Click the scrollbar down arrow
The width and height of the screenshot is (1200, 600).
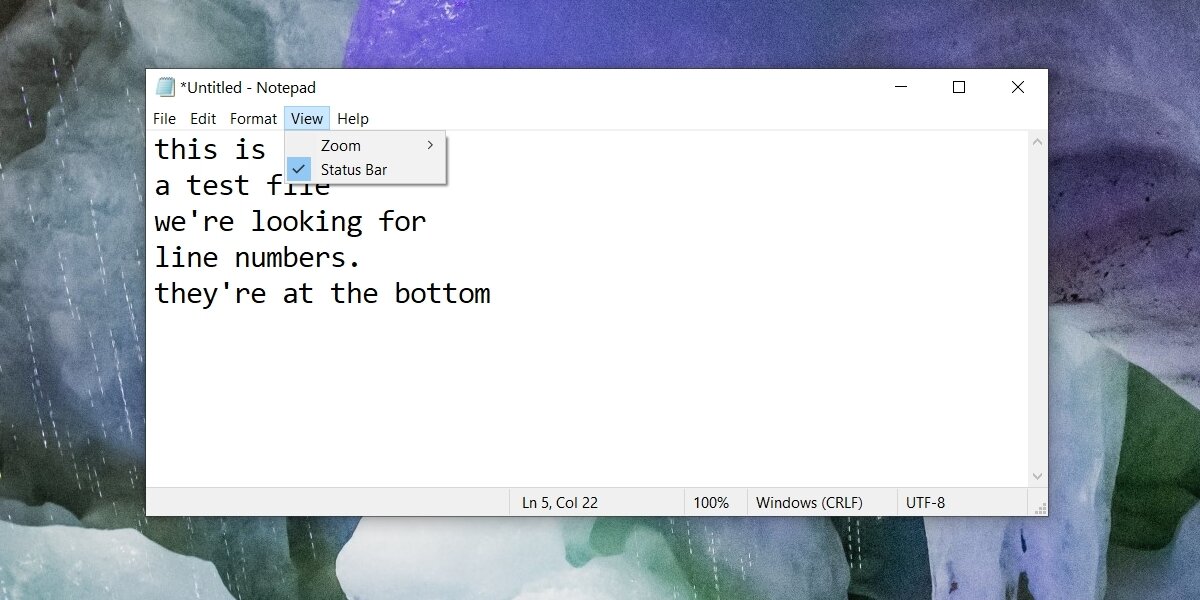click(1038, 477)
